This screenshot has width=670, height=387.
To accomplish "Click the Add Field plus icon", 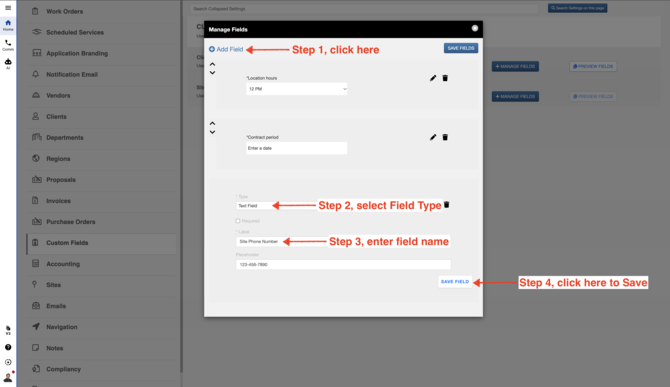I will coord(212,49).
